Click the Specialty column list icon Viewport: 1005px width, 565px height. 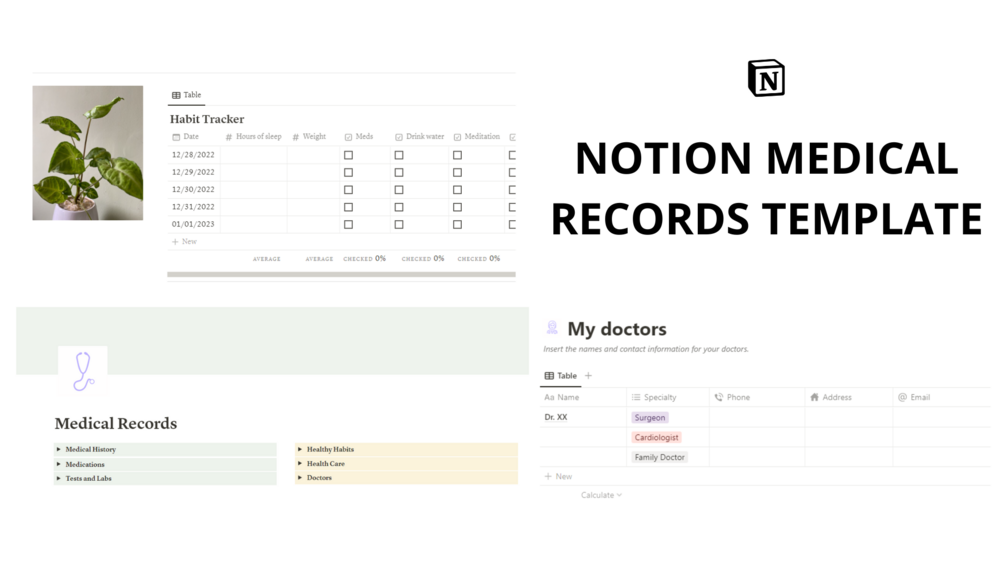636,397
